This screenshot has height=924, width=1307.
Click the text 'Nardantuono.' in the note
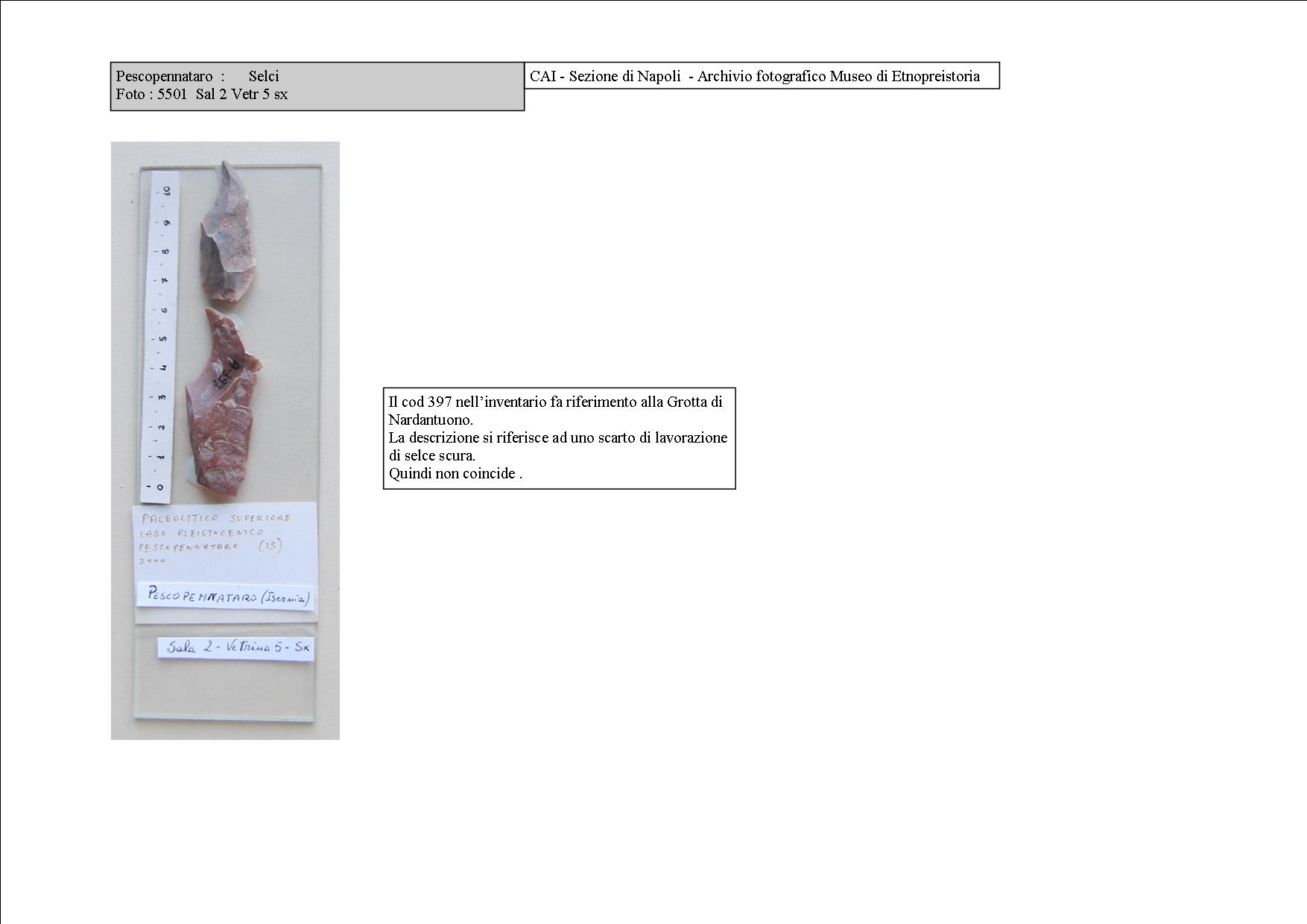pos(431,420)
